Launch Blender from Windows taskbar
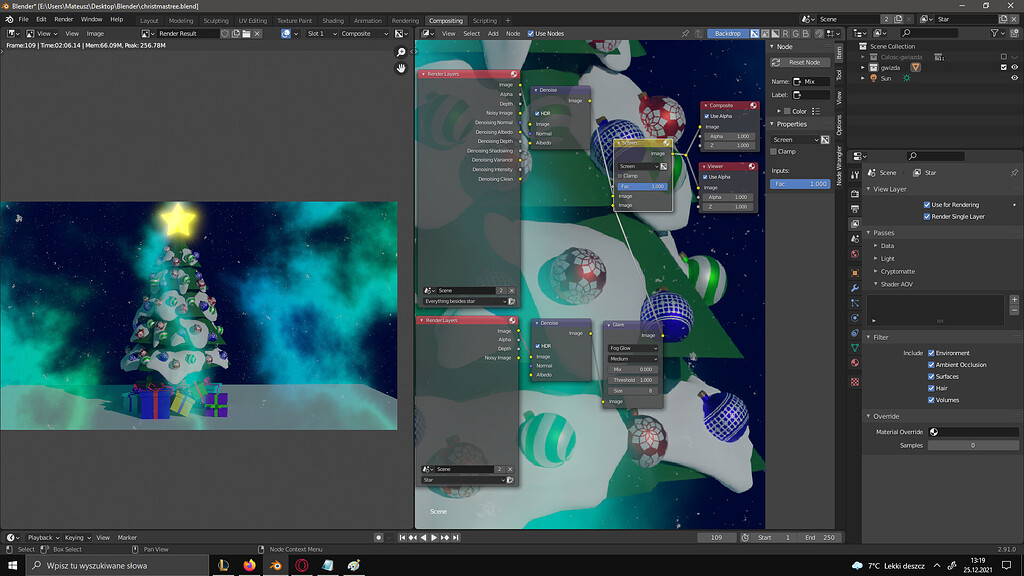 point(276,566)
